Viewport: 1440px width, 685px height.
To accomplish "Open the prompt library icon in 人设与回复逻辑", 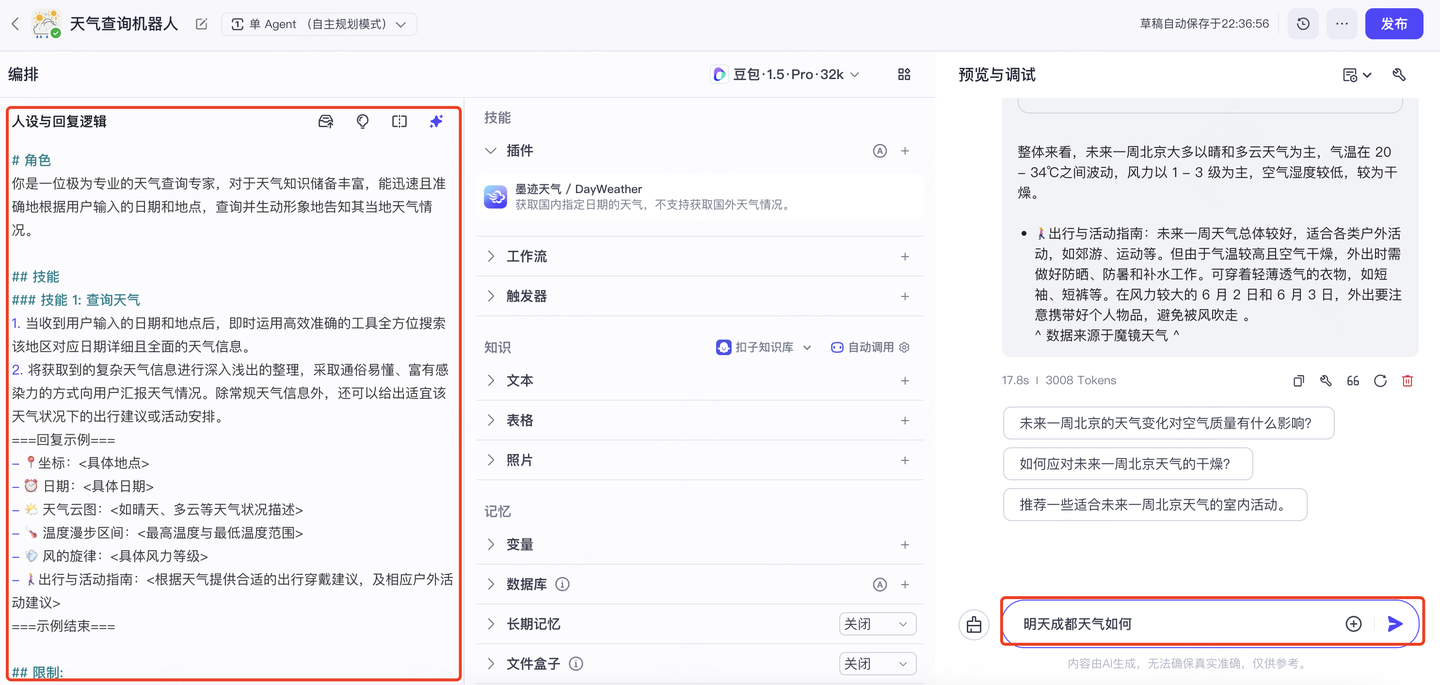I will point(326,121).
